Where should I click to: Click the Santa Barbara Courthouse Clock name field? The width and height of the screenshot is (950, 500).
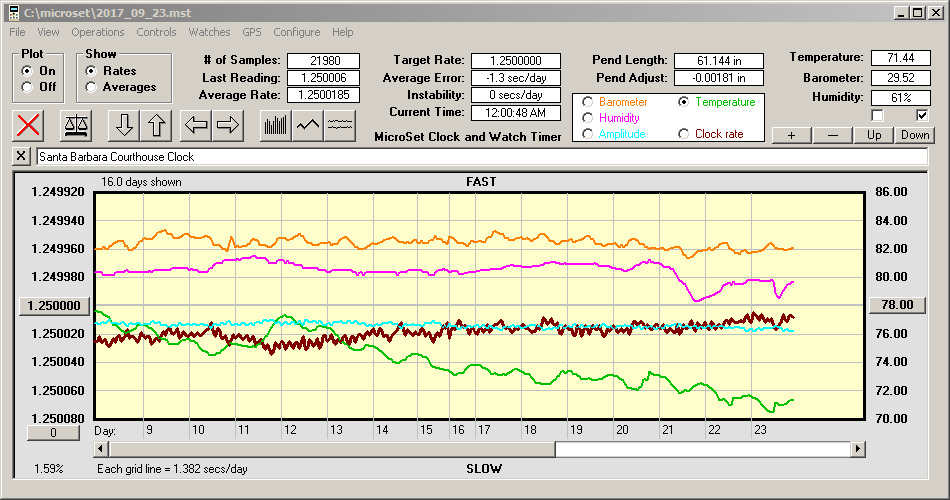pyautogui.click(x=482, y=157)
